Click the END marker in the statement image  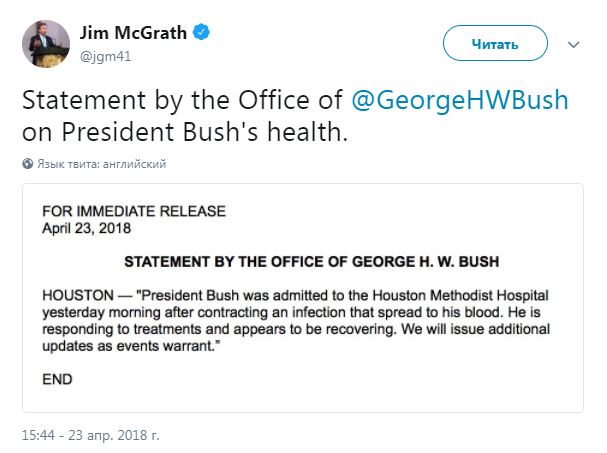pos(58,379)
